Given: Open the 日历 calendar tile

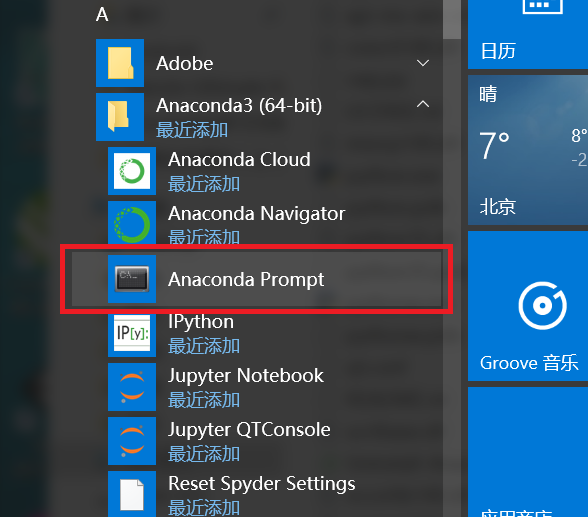Looking at the screenshot, I should pos(528,34).
